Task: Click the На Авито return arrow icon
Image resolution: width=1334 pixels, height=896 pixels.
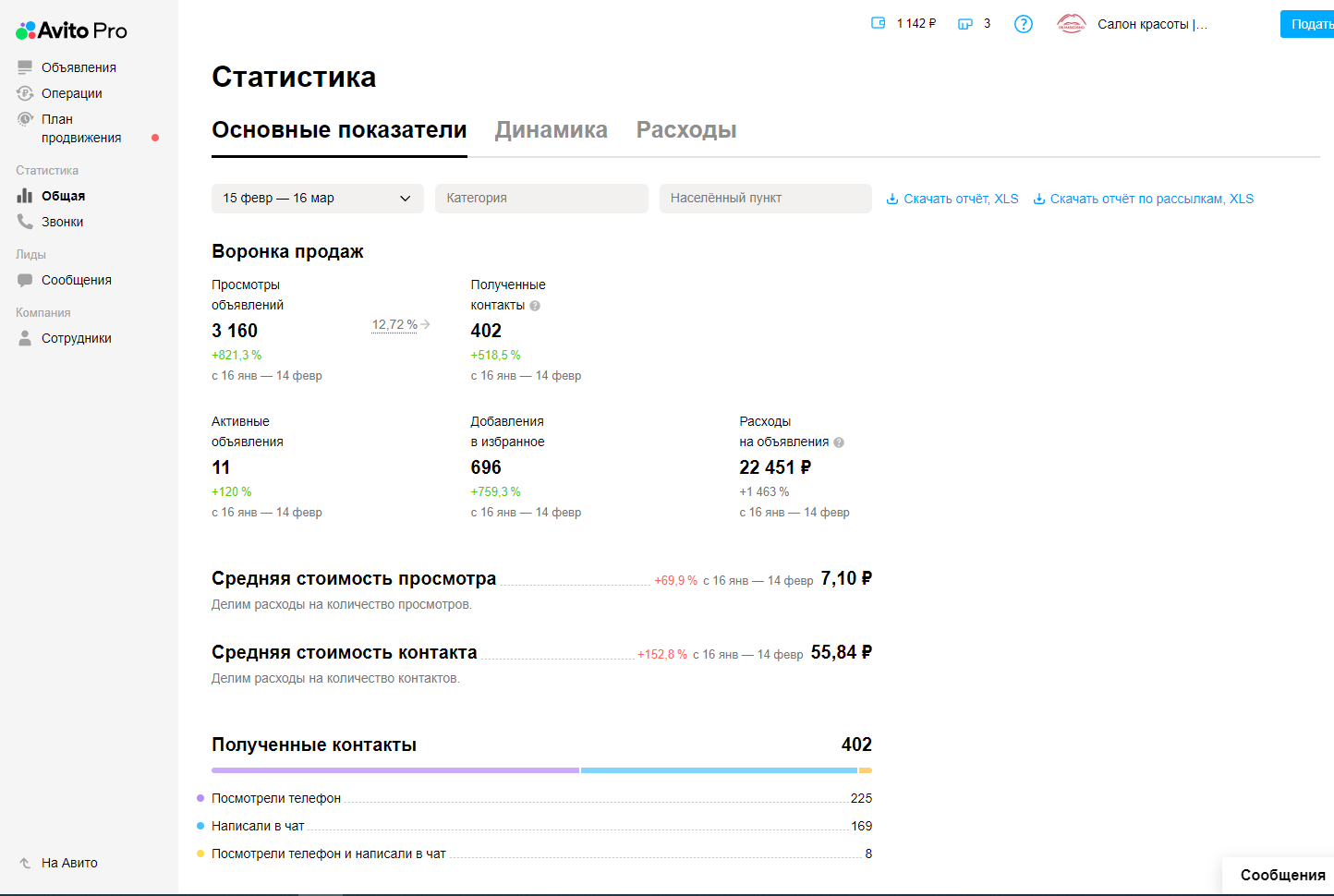Action: click(x=25, y=863)
